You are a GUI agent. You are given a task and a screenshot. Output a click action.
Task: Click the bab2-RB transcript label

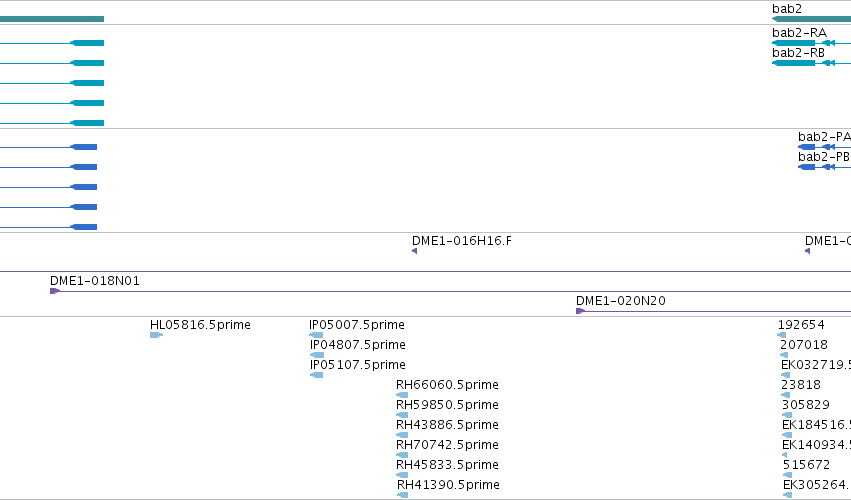coord(798,53)
